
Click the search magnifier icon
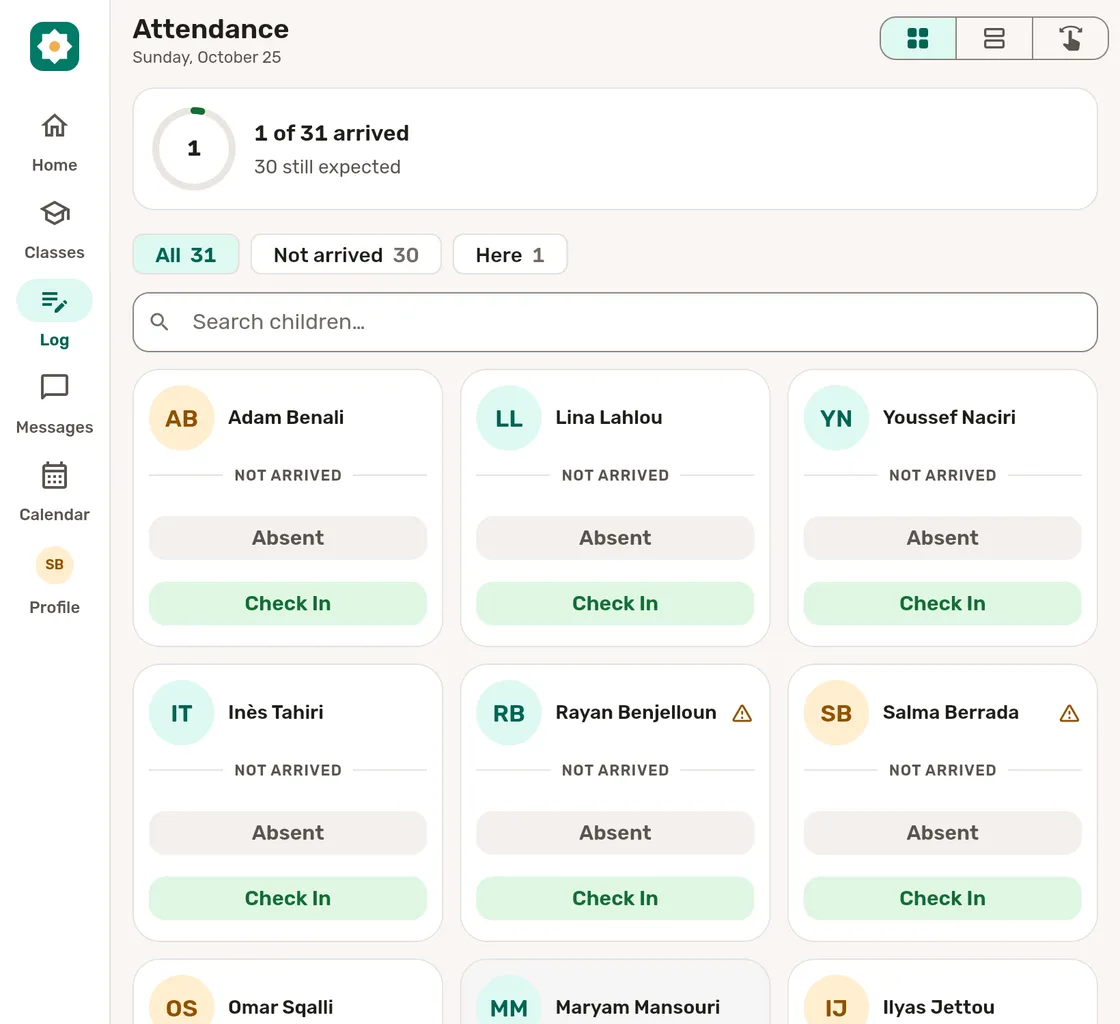pyautogui.click(x=159, y=322)
